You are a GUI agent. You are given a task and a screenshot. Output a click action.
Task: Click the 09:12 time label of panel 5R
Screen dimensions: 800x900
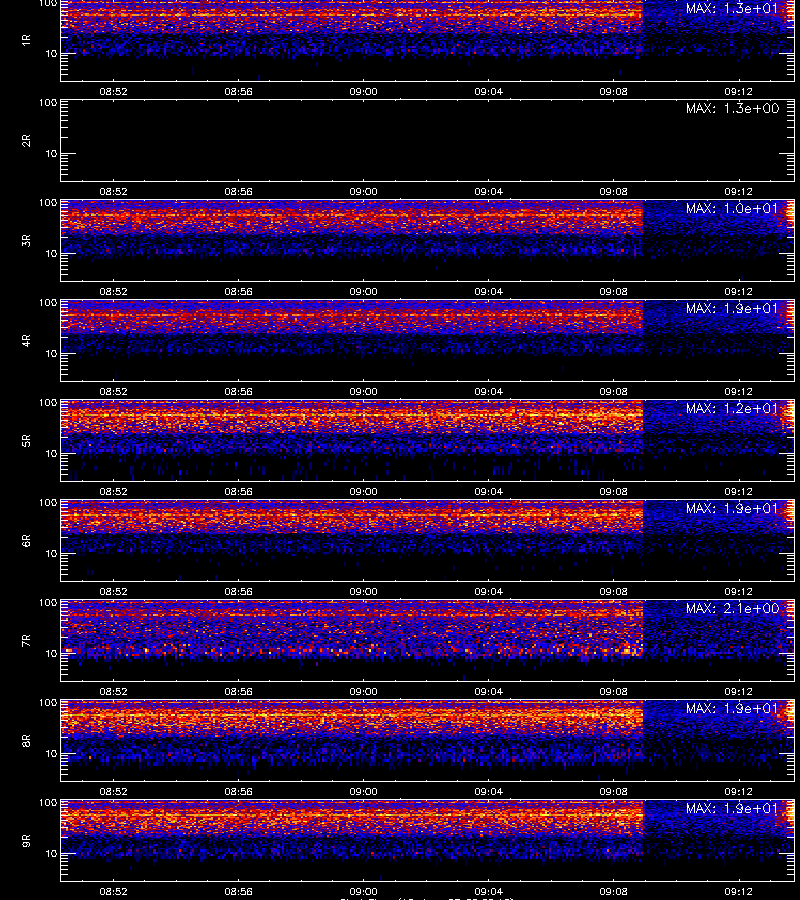pyautogui.click(x=738, y=492)
